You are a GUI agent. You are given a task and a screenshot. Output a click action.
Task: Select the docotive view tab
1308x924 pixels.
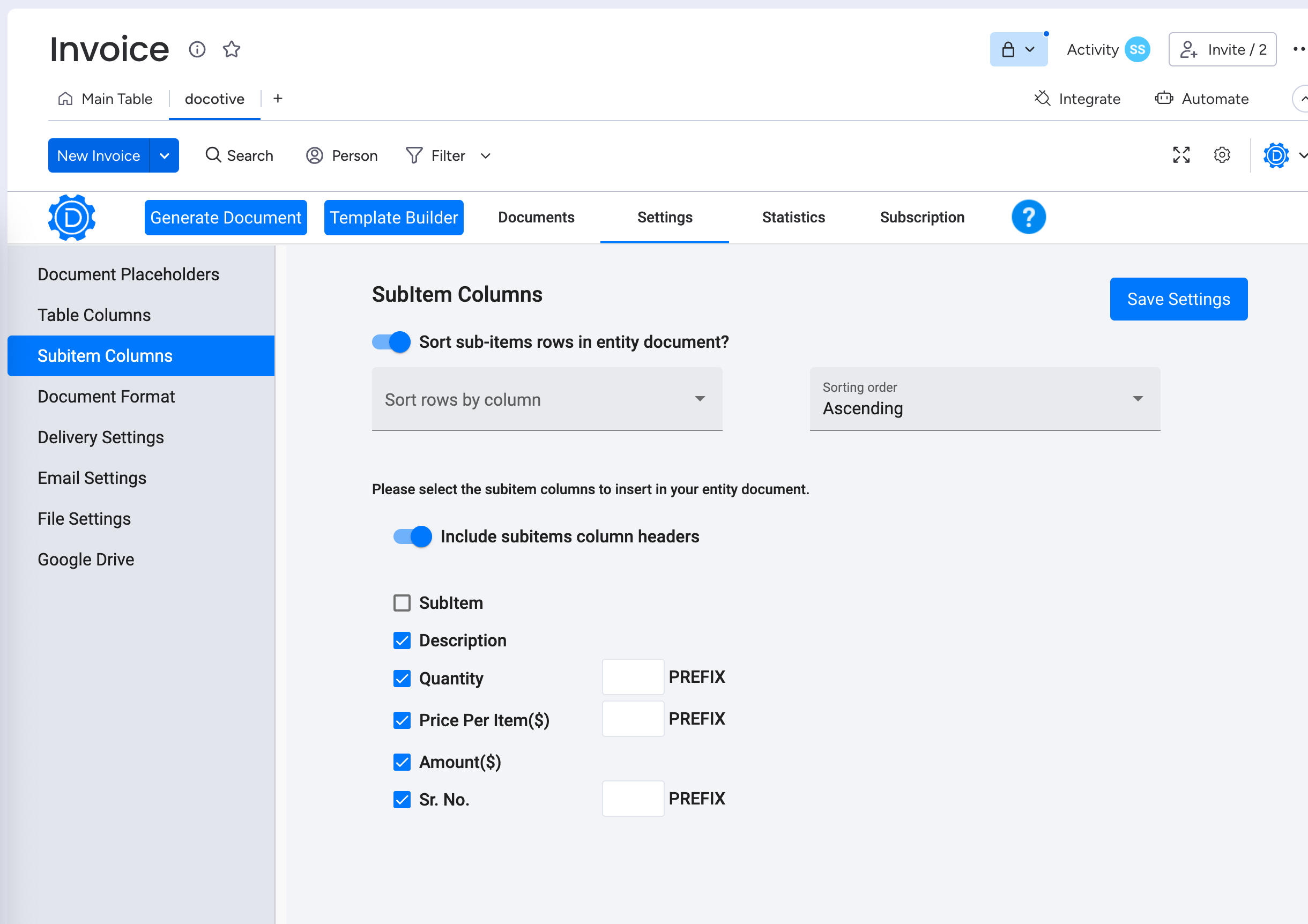(215, 99)
